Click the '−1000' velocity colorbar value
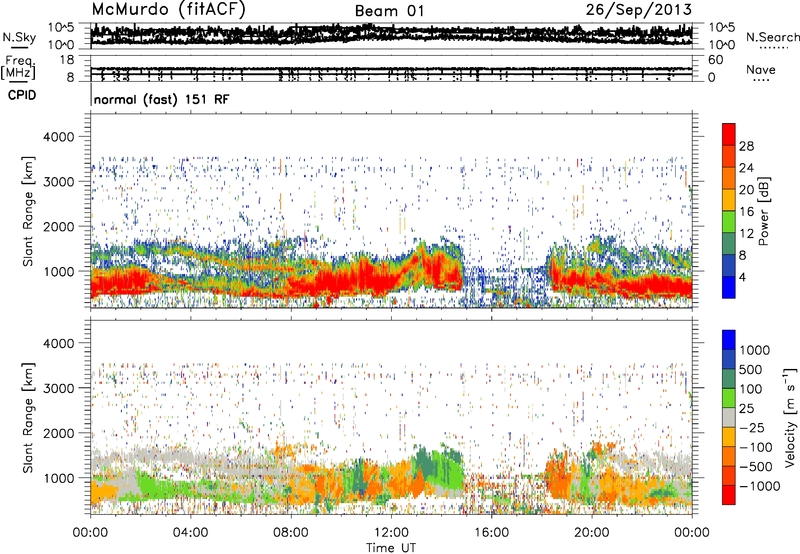The height and width of the screenshot is (554, 800). (x=759, y=486)
